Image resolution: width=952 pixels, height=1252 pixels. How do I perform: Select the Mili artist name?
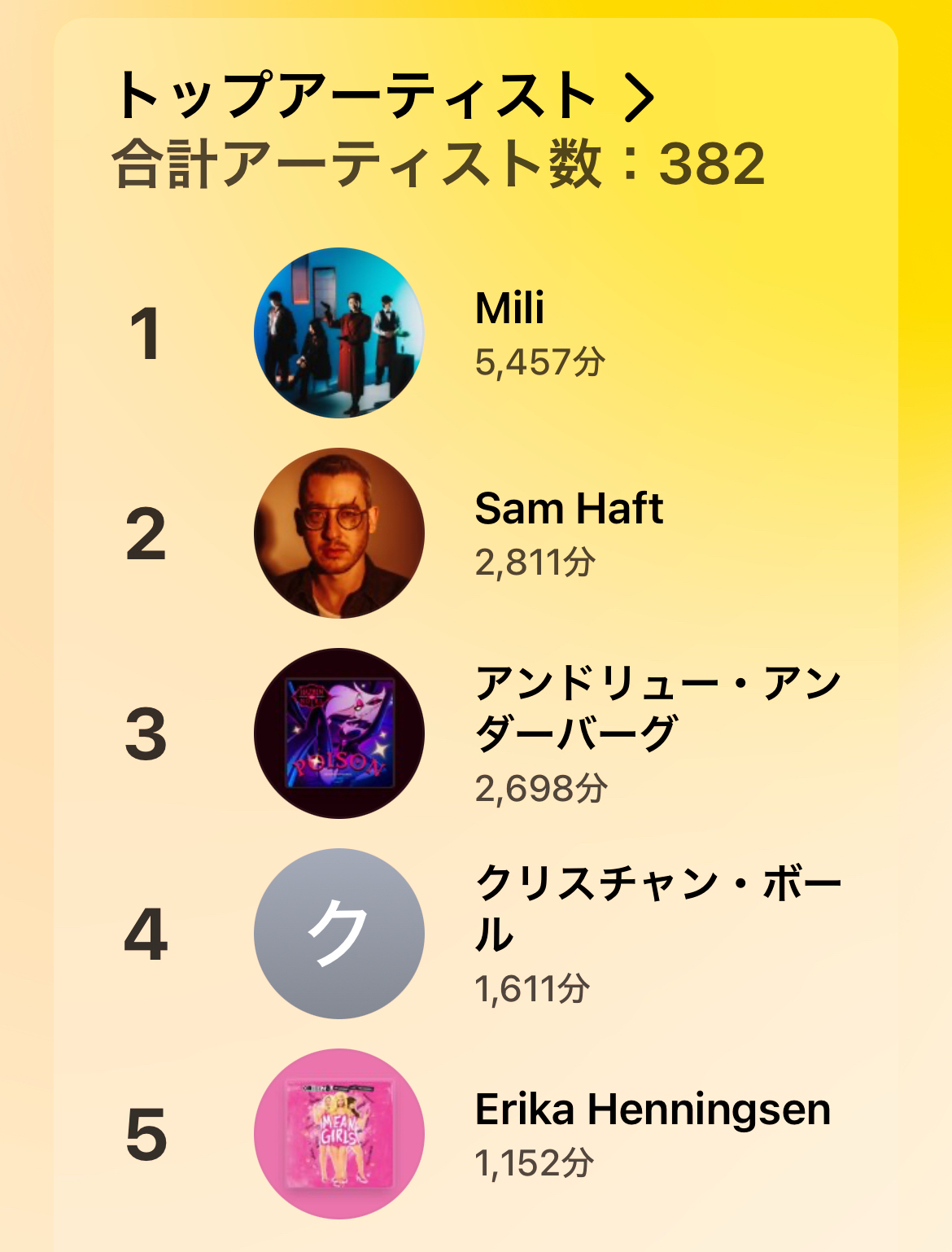(509, 309)
